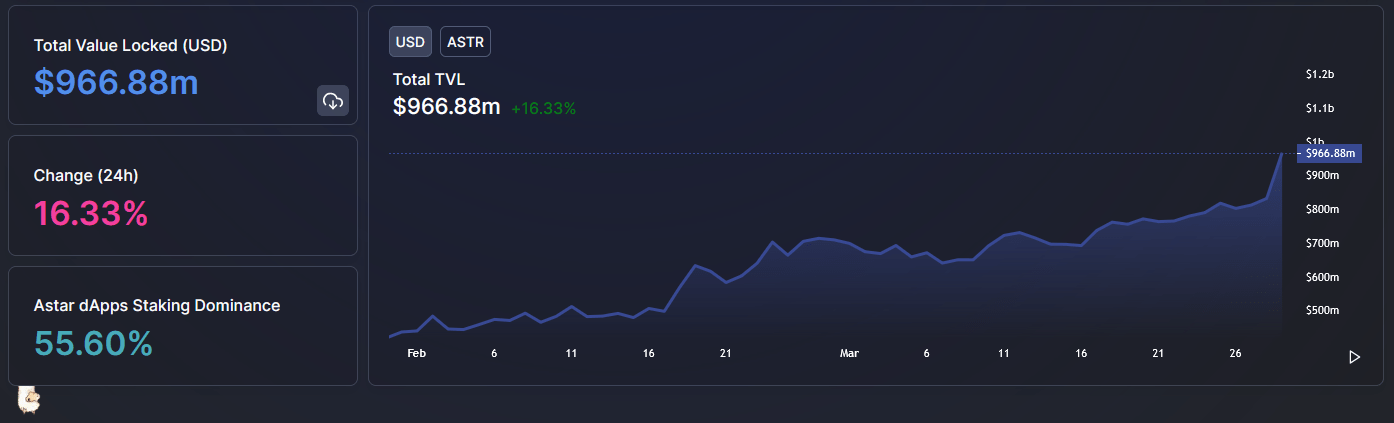Viewport: 1394px width, 423px height.
Task: Click the Feb label on the x-axis
Action: pos(417,354)
